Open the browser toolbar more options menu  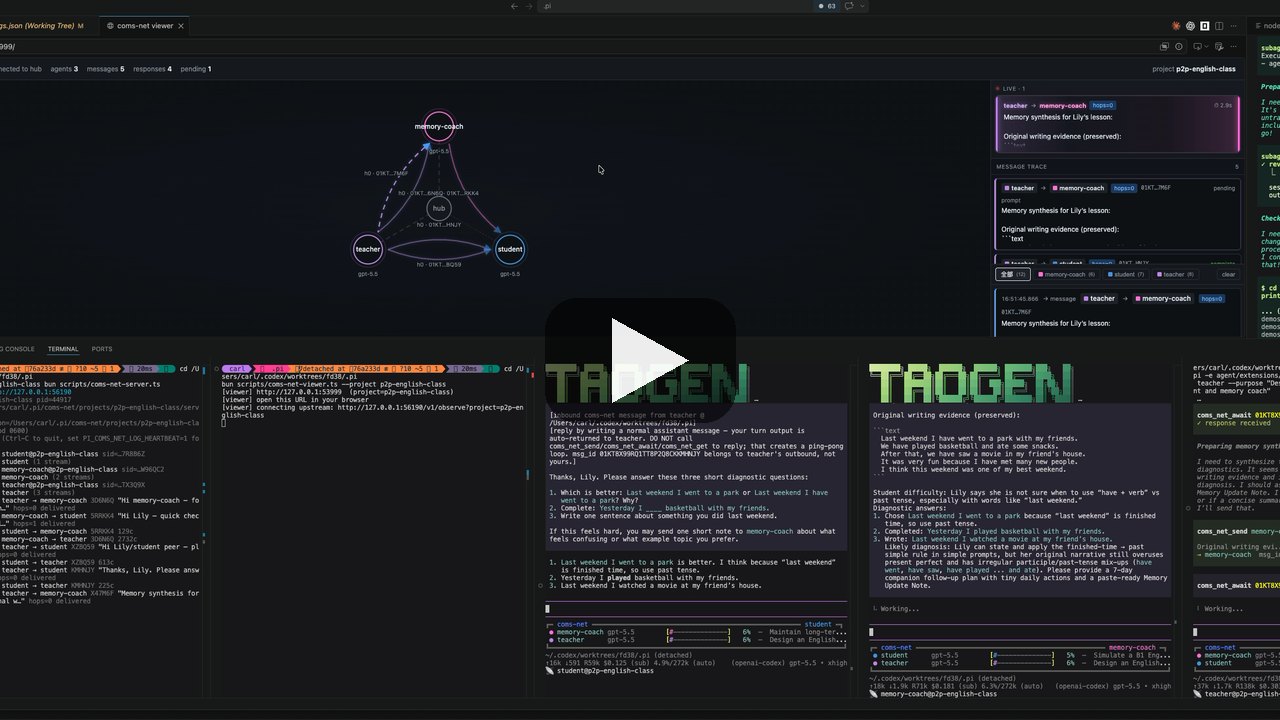coord(1234,46)
